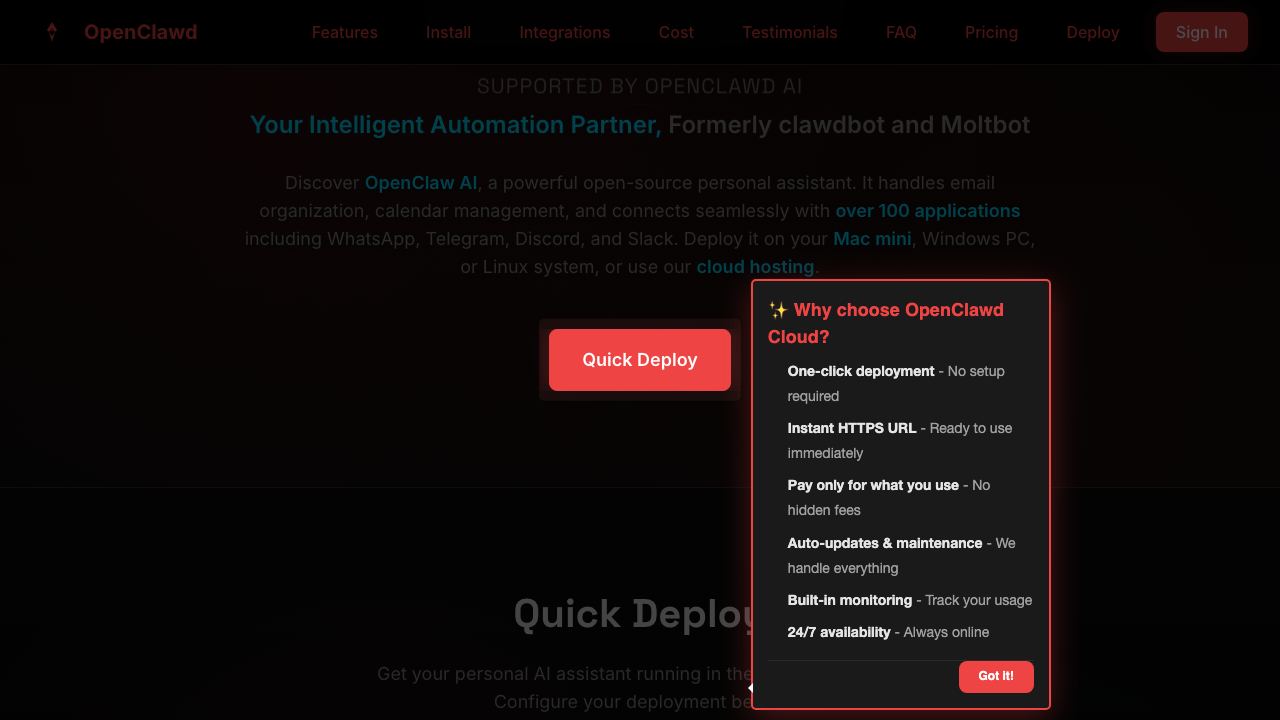Image resolution: width=1280 pixels, height=720 pixels.
Task: Click the OpenClawd logo icon
Action: tap(52, 32)
